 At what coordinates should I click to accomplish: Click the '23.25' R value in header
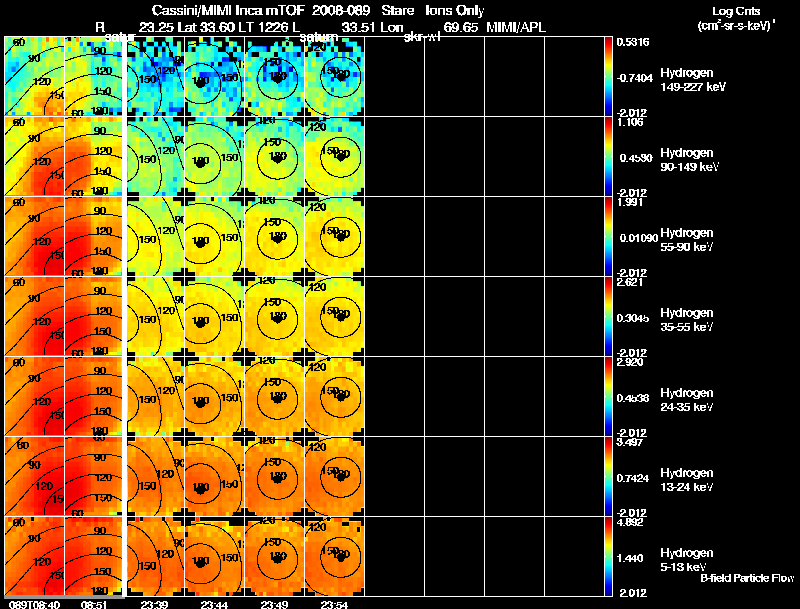coord(156,27)
